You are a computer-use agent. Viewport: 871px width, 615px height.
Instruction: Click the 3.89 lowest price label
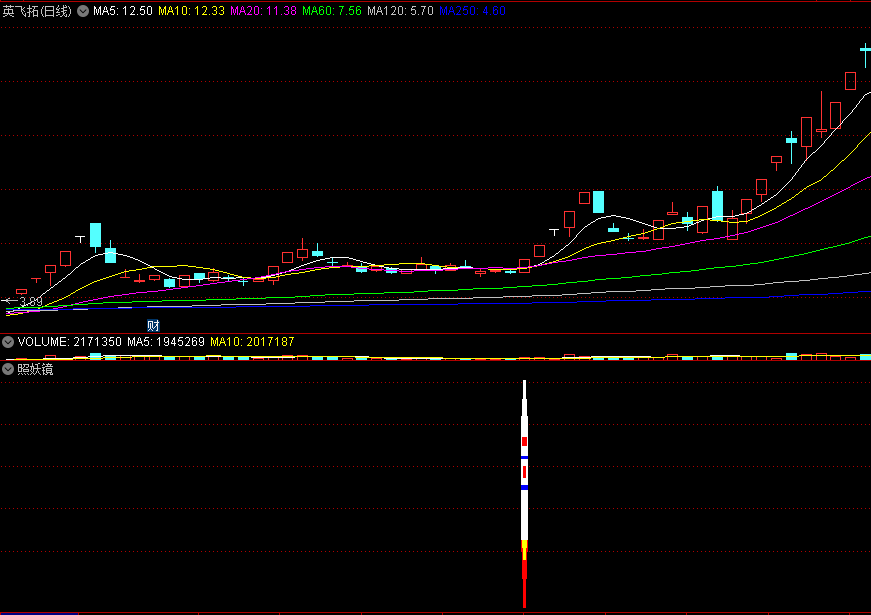coord(31,302)
